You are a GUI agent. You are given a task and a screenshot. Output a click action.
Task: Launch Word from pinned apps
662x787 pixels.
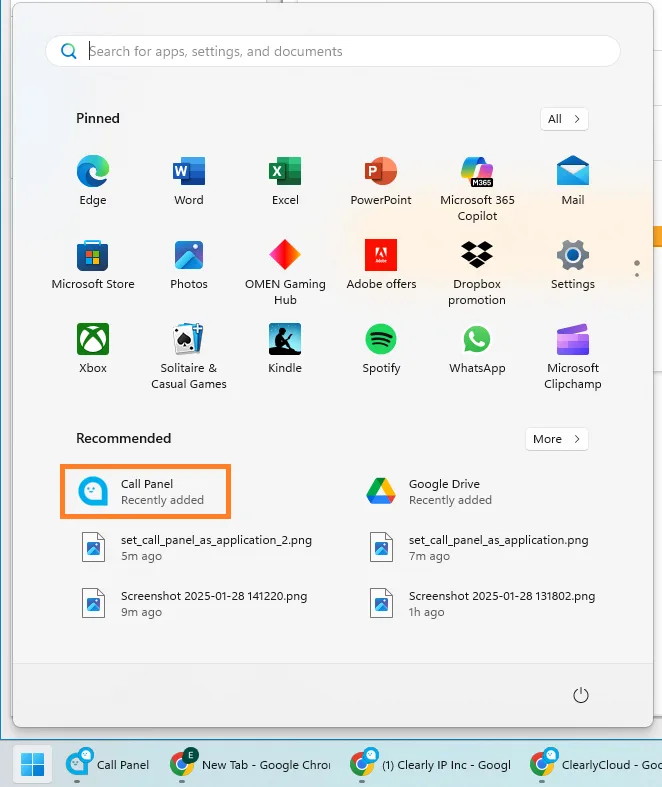189,180
